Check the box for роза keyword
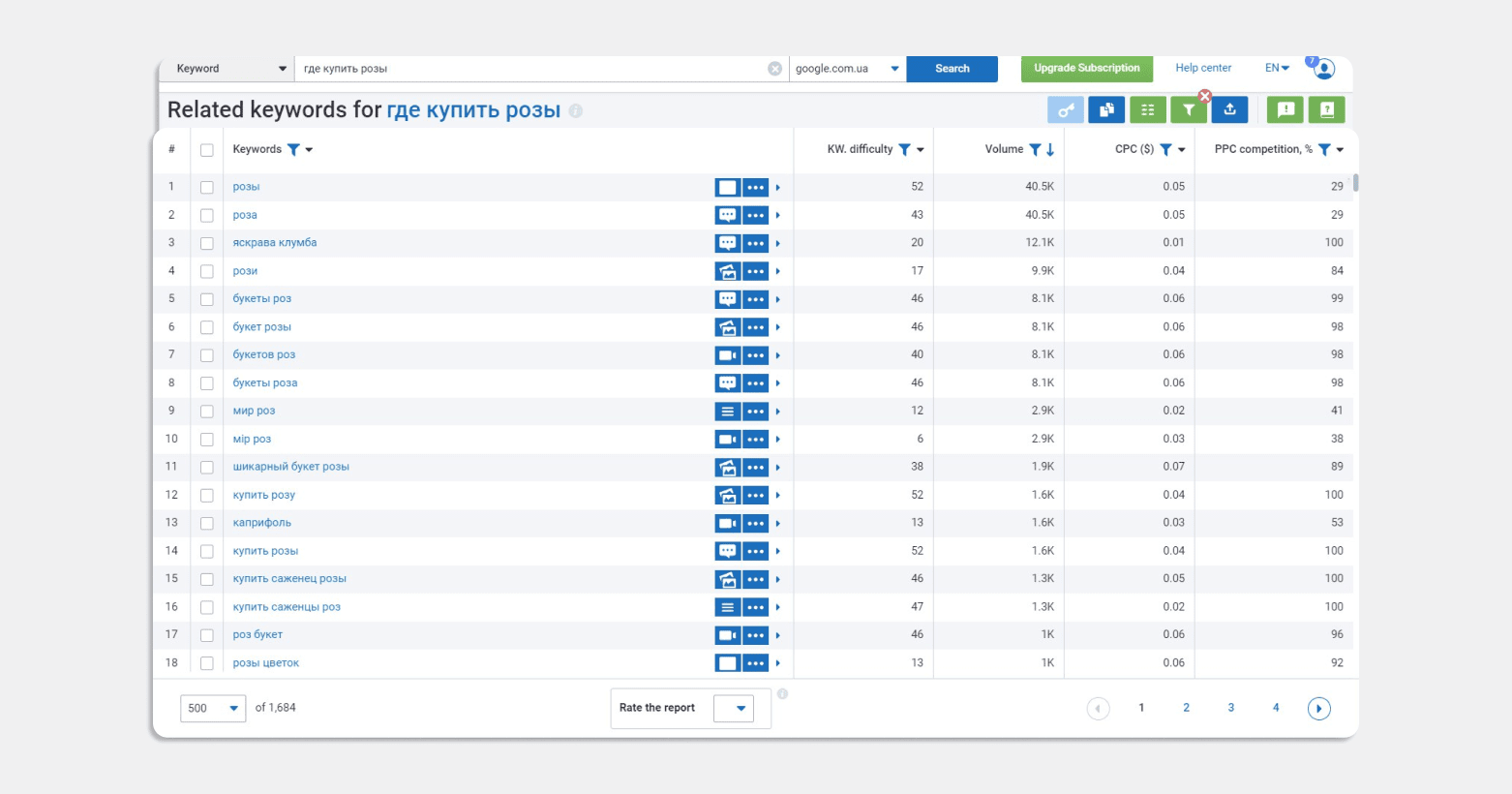1512x794 pixels. (206, 215)
